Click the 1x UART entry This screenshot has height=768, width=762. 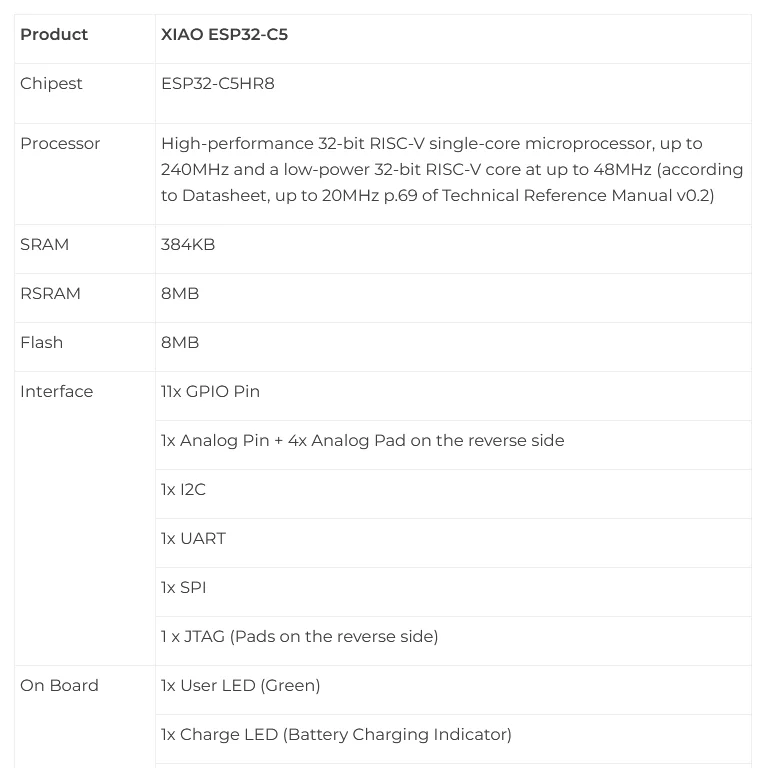[x=193, y=538]
